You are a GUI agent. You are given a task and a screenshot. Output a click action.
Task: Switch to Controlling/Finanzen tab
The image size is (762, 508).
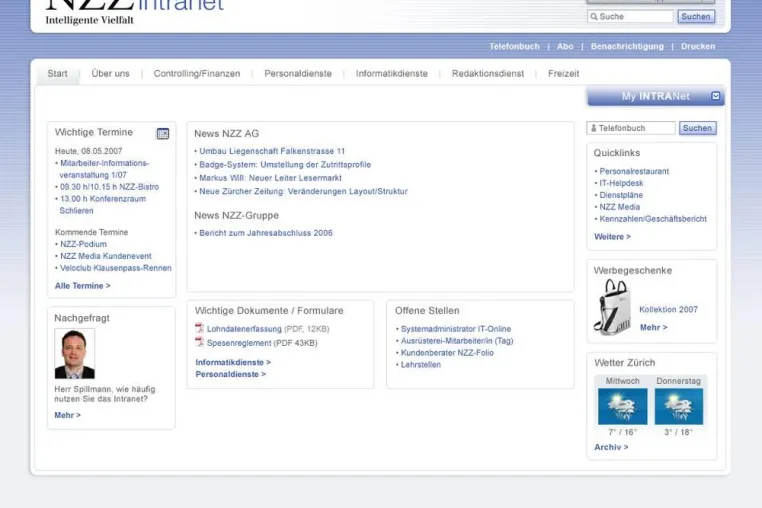[197, 73]
